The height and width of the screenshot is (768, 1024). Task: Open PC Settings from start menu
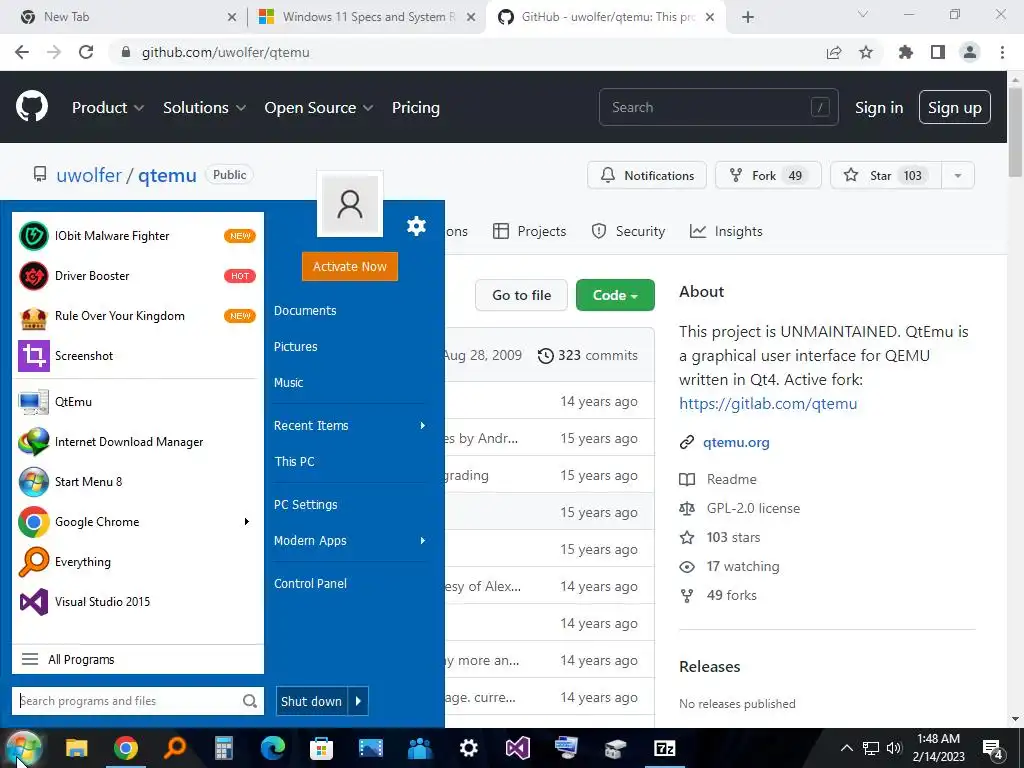[306, 505]
